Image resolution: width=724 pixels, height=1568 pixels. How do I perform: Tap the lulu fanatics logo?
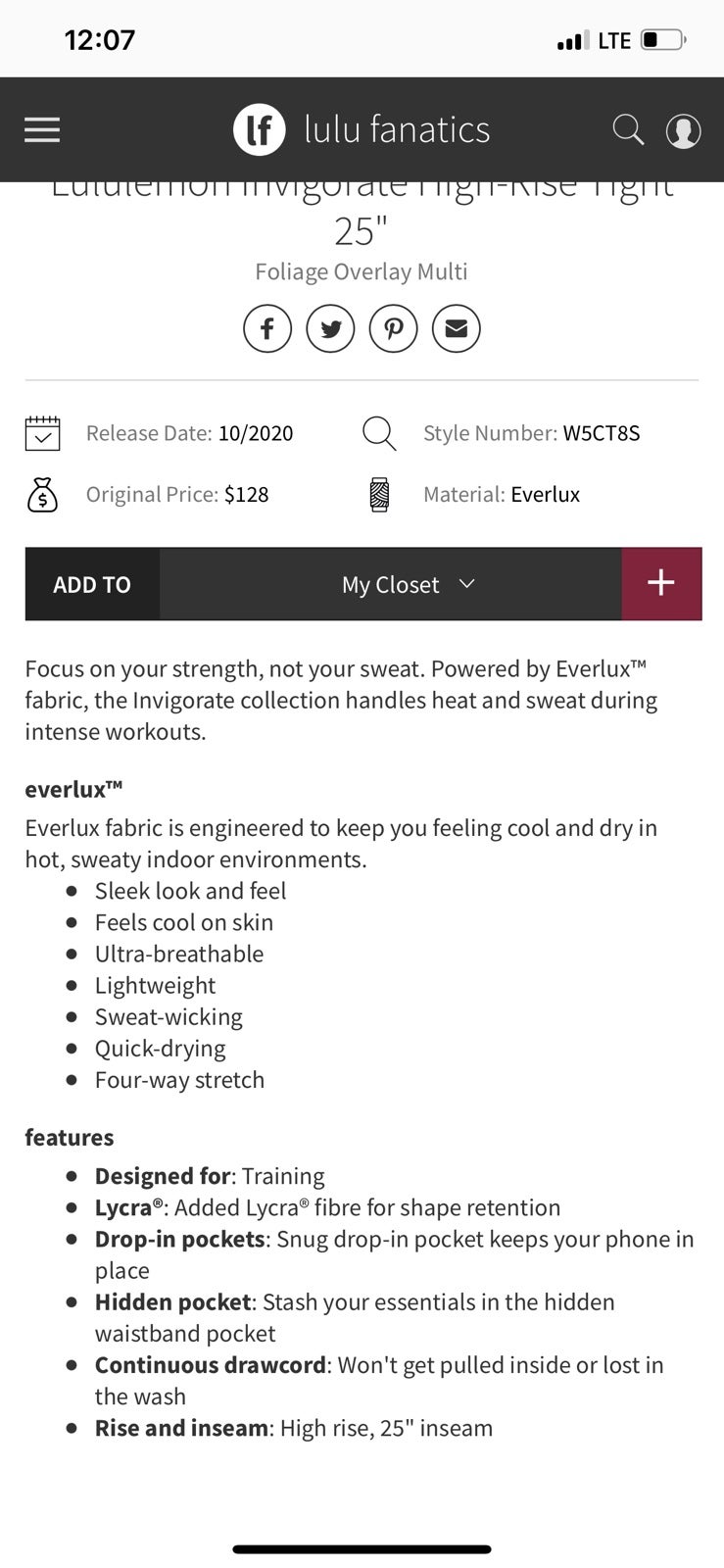click(259, 129)
